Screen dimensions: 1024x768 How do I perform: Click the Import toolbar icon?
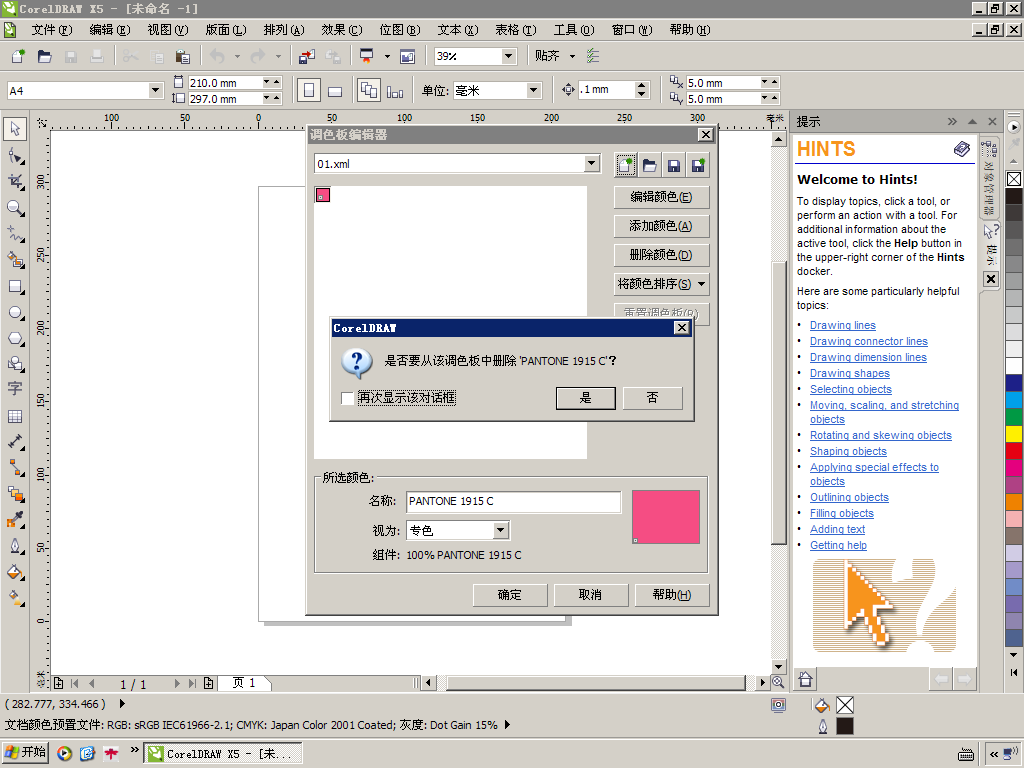click(x=306, y=56)
